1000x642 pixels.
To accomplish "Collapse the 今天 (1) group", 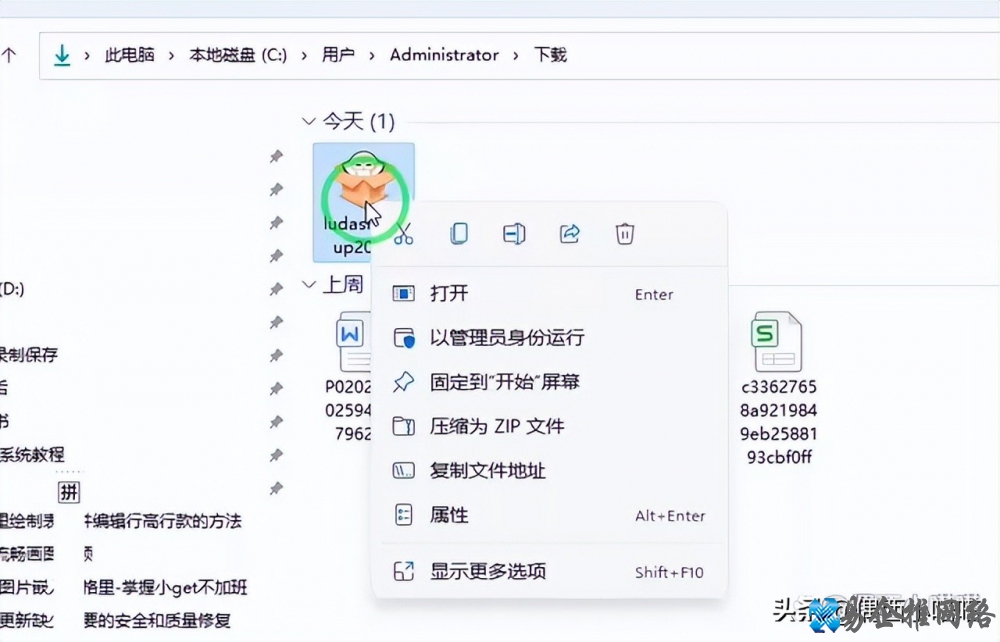I will 310,120.
